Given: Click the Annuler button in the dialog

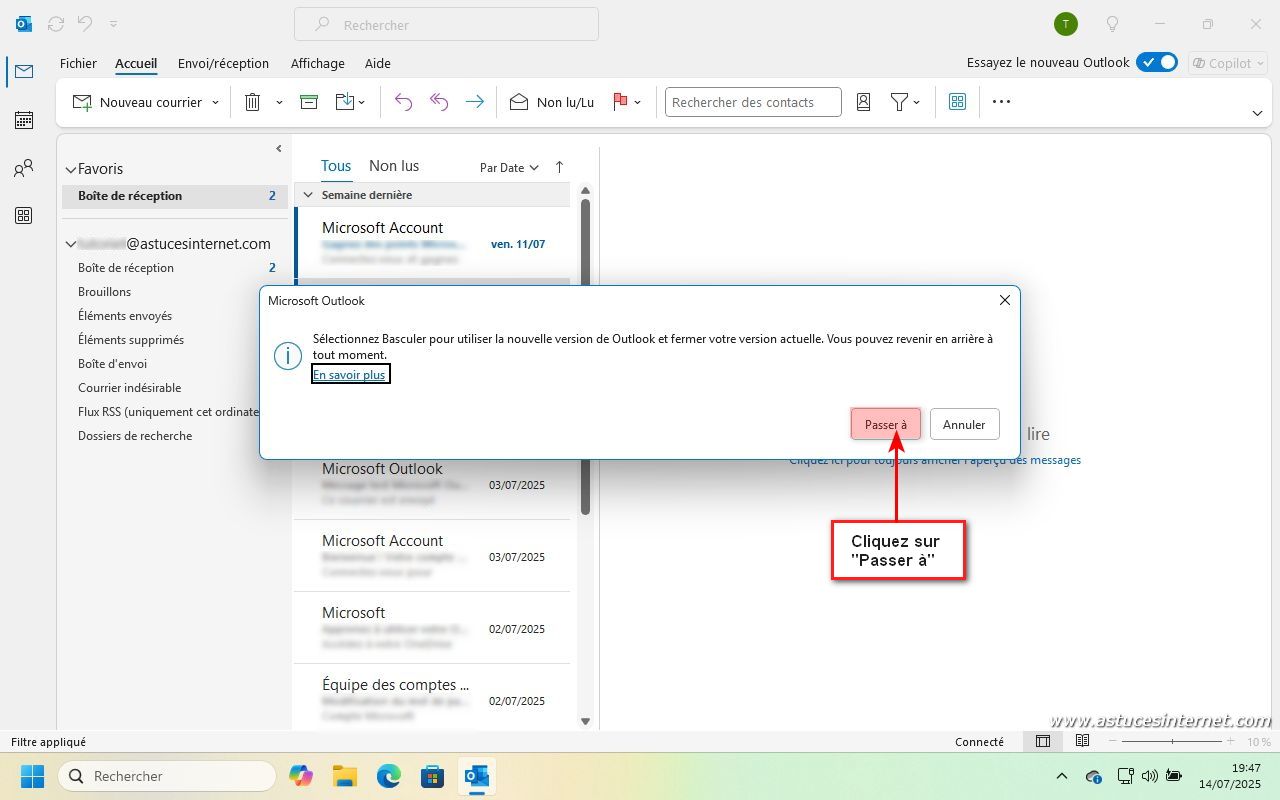Looking at the screenshot, I should (x=964, y=424).
